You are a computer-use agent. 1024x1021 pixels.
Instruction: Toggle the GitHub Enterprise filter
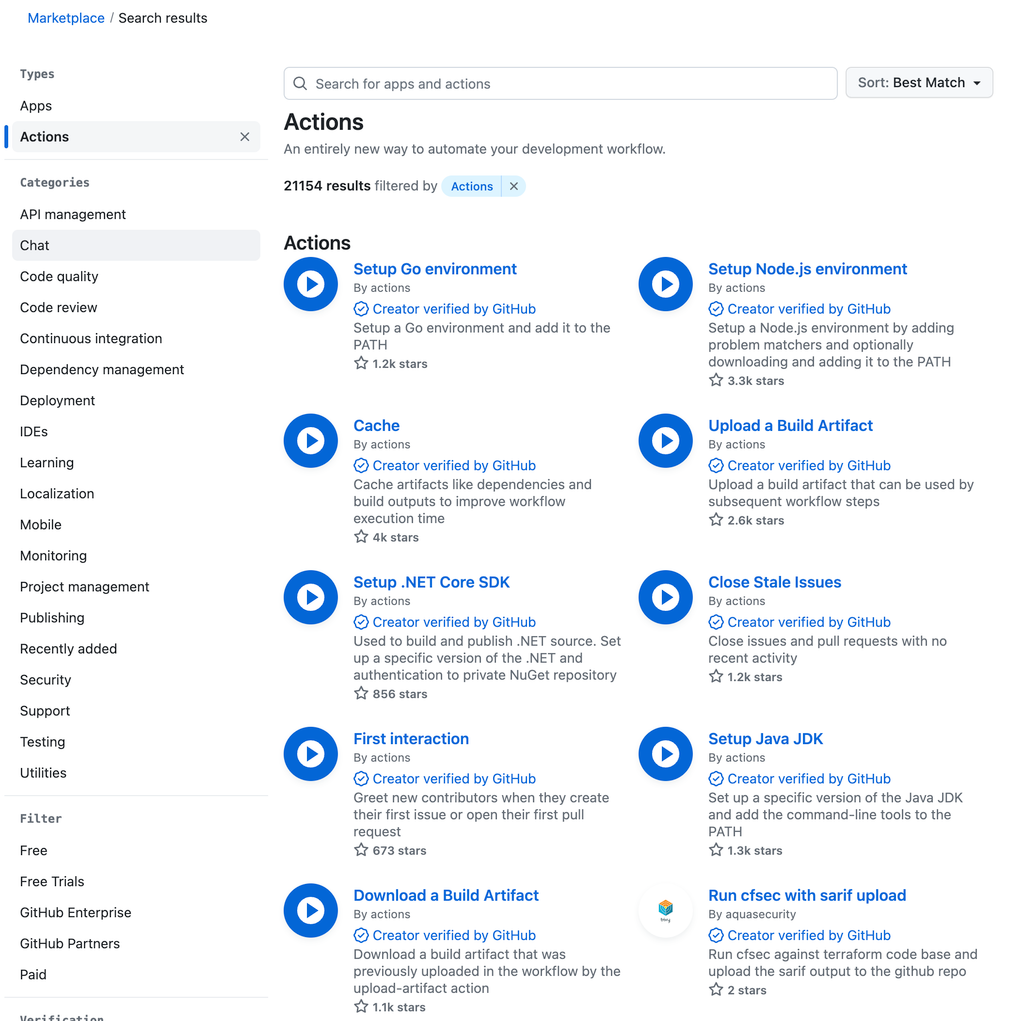coord(75,912)
